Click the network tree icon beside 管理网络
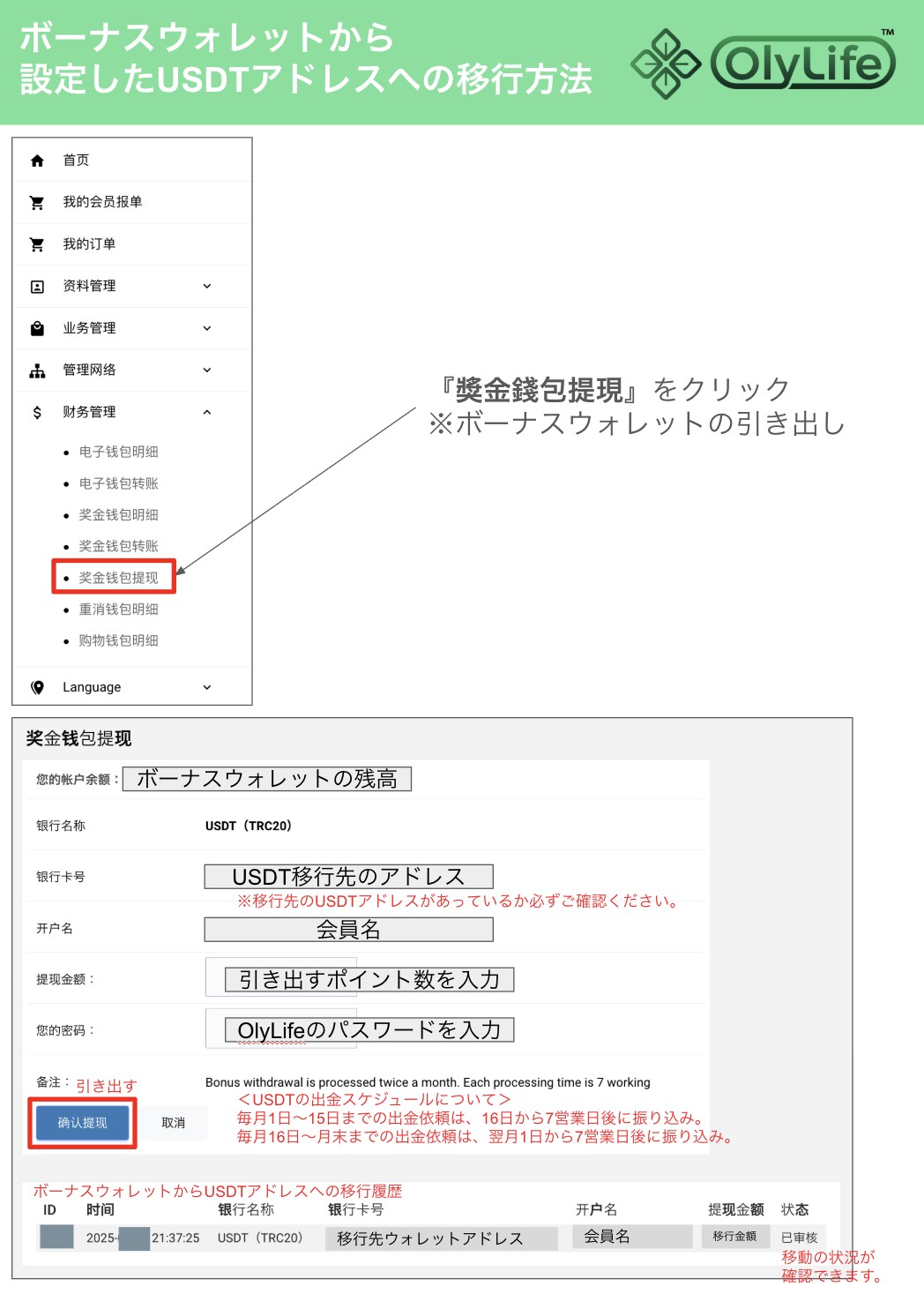This screenshot has height=1309, width=924. 37,370
